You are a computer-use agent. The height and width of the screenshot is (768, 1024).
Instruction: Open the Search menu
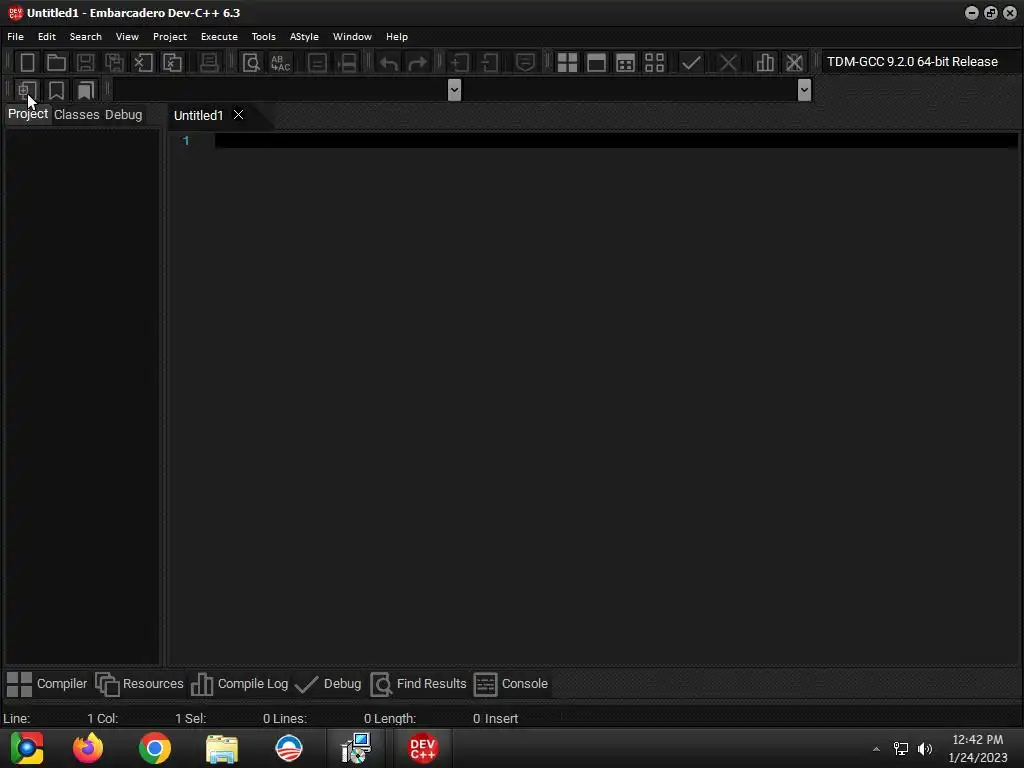[x=86, y=37]
